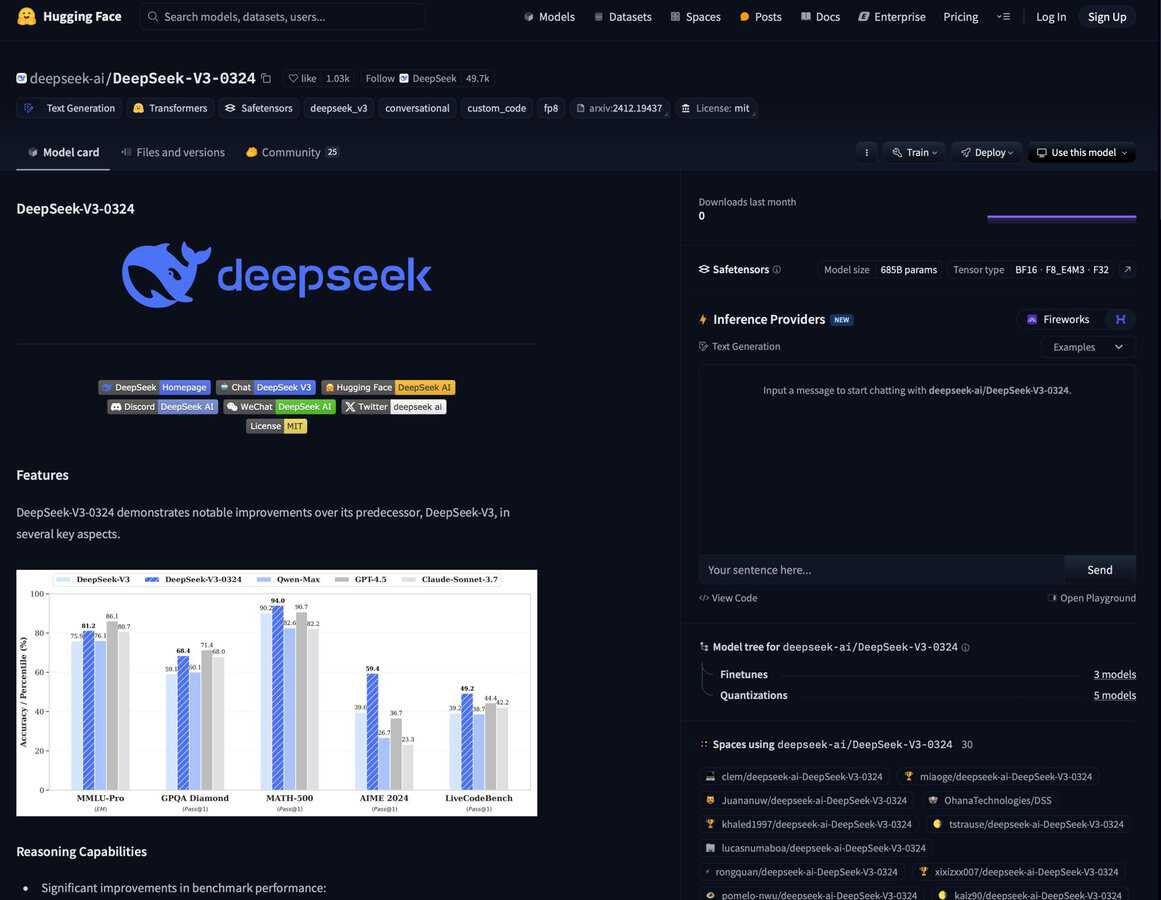1161x900 pixels.
Task: Open the Deploy dropdown
Action: coord(986,152)
